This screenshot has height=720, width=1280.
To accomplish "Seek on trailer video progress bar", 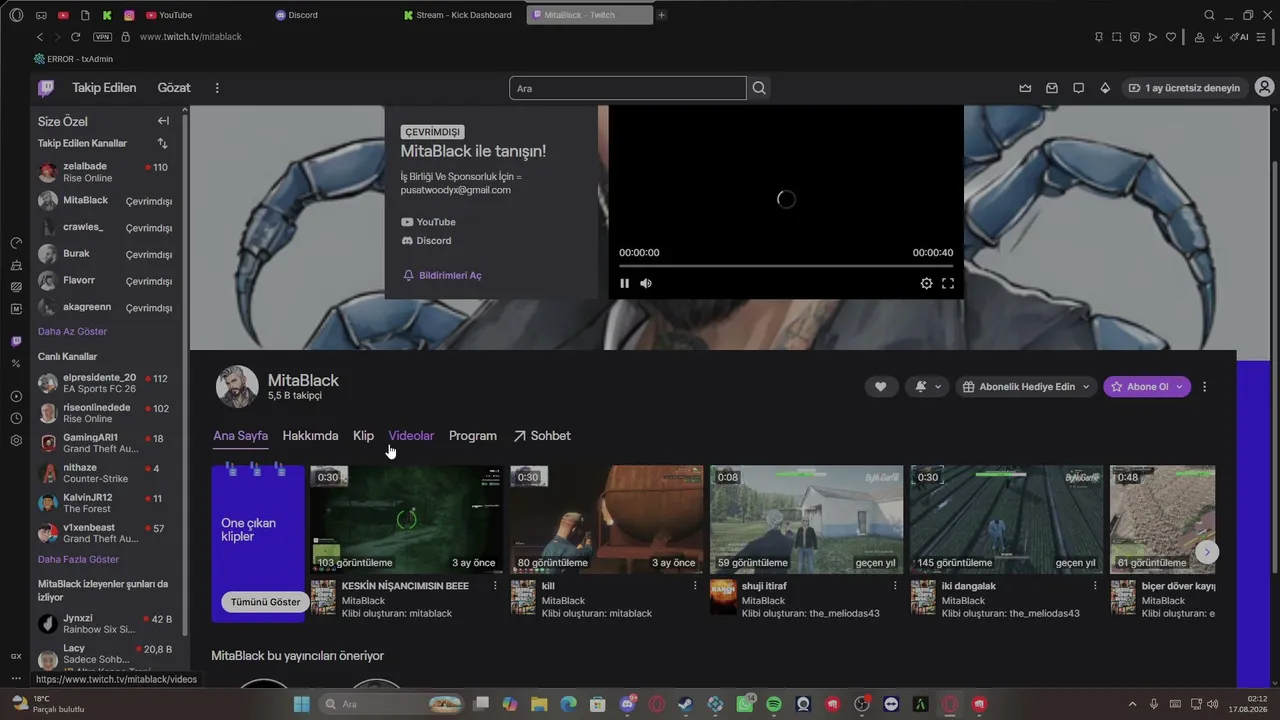I will [786, 266].
